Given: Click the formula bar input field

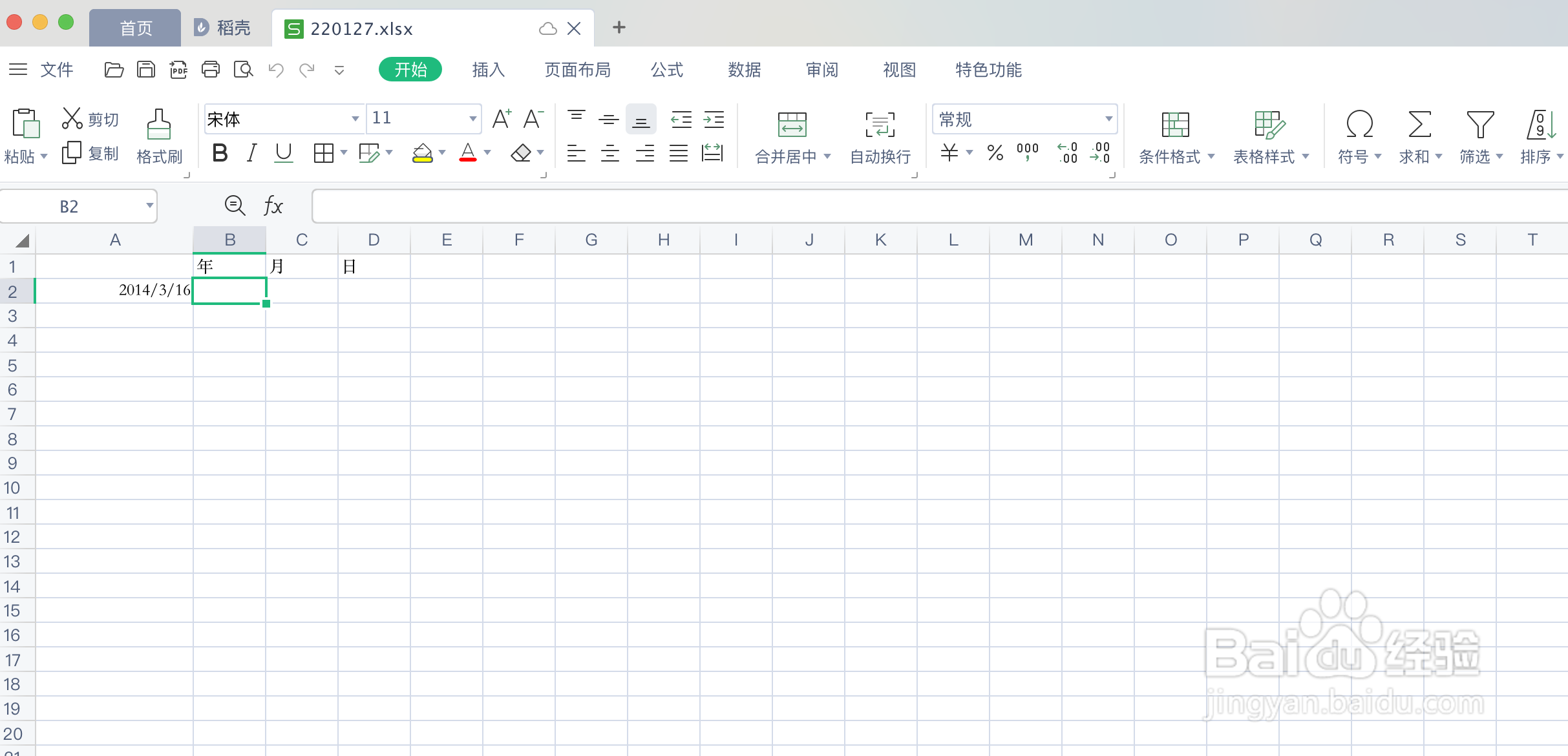Looking at the screenshot, I should pos(646,205).
